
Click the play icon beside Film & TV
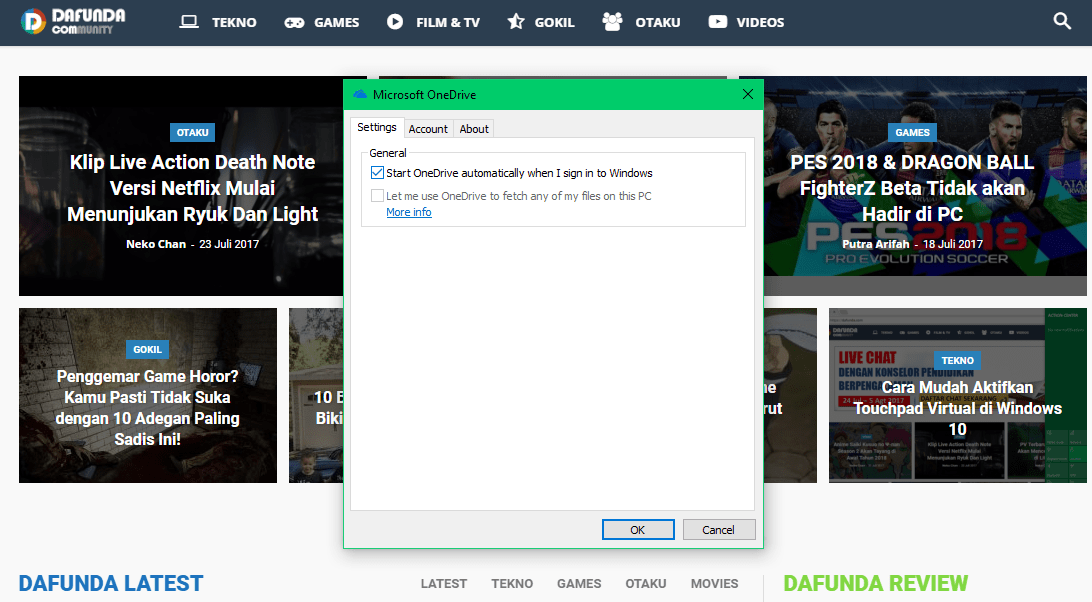(x=395, y=22)
